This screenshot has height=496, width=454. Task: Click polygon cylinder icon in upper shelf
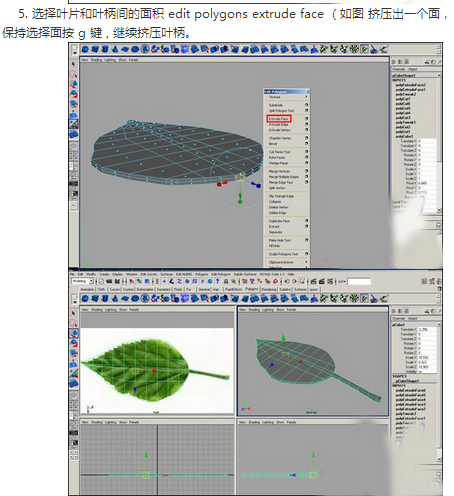(x=105, y=49)
